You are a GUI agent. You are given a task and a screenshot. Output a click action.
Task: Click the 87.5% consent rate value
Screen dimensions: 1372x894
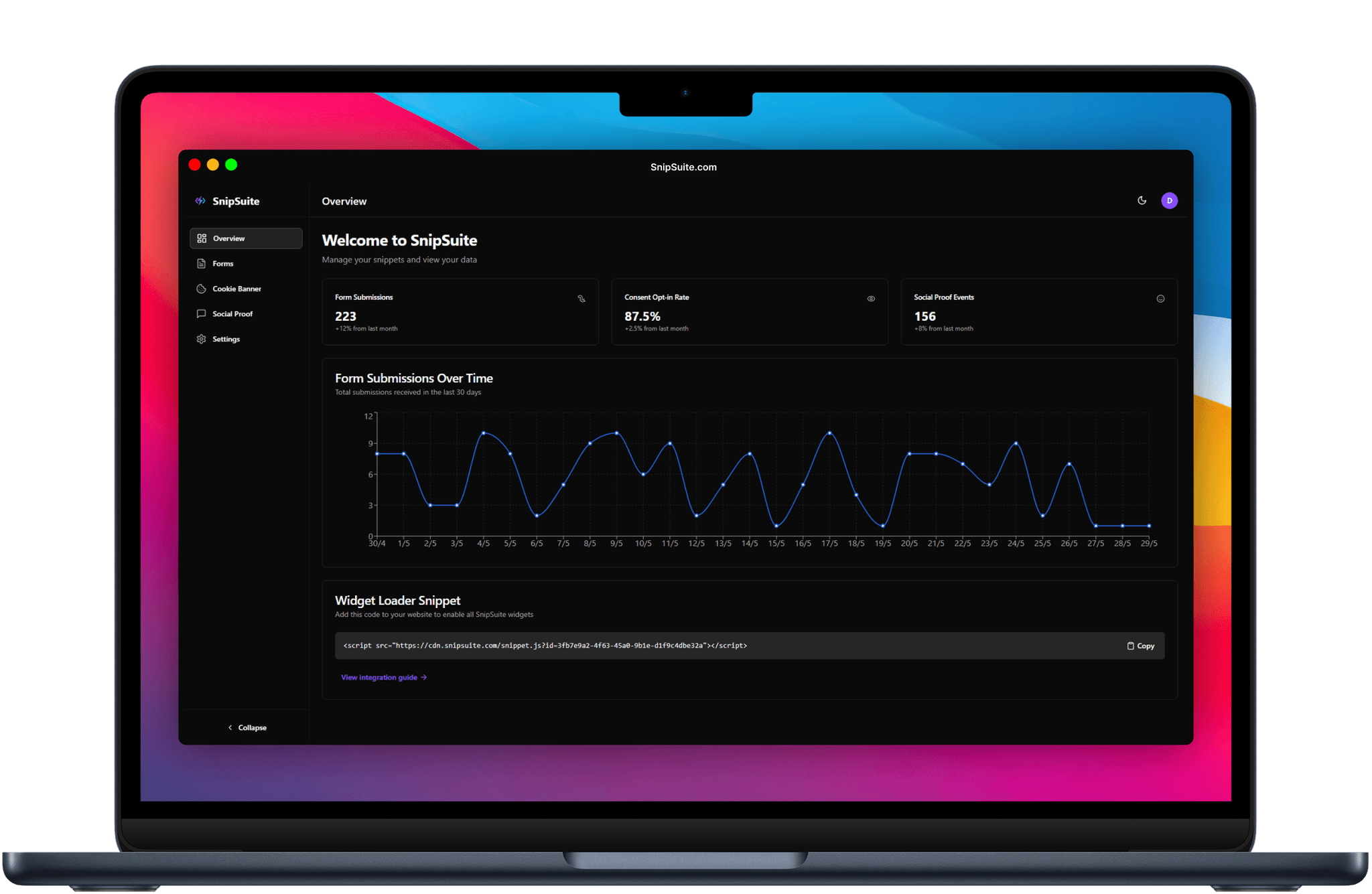click(x=642, y=316)
